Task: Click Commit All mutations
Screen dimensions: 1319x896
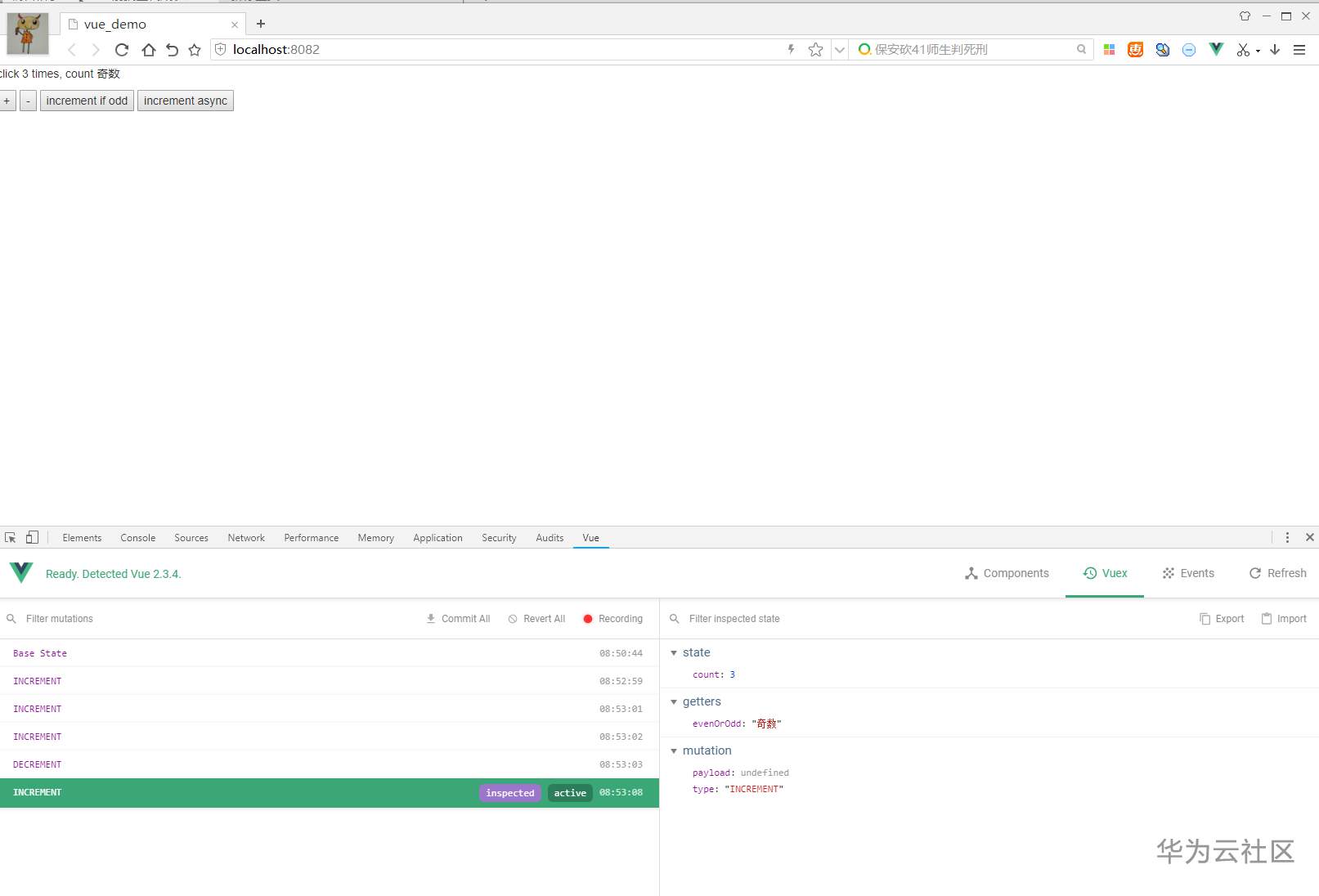Action: (x=458, y=619)
